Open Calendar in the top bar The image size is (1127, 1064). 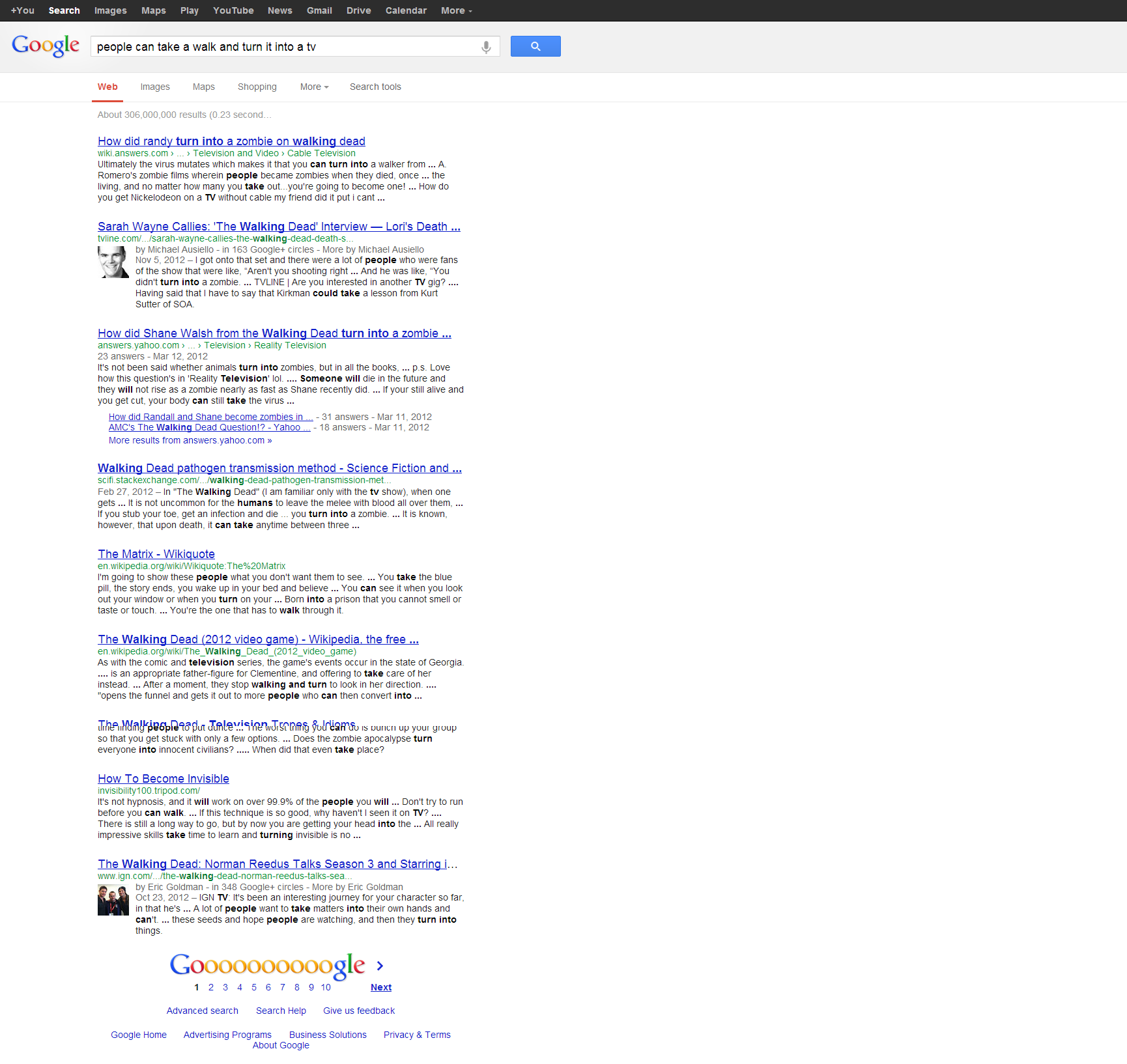406,10
